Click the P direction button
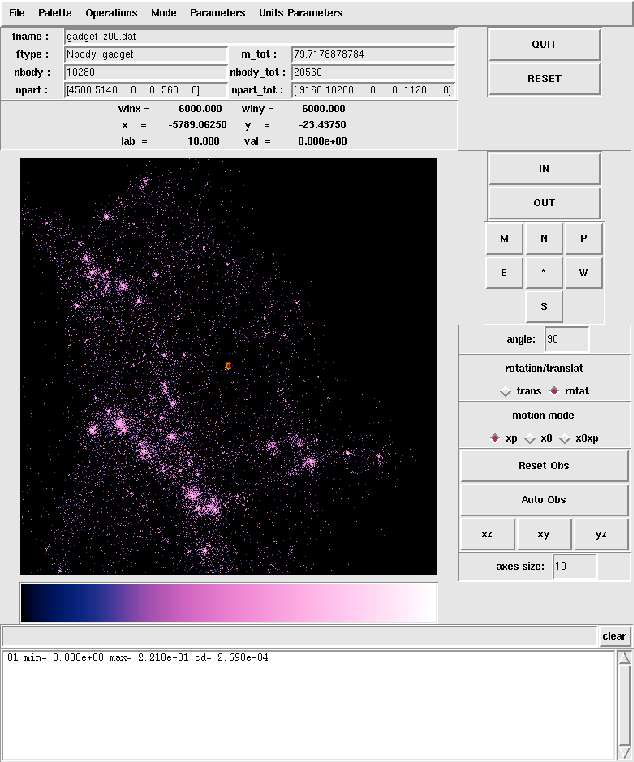634x762 pixels. tap(584, 239)
